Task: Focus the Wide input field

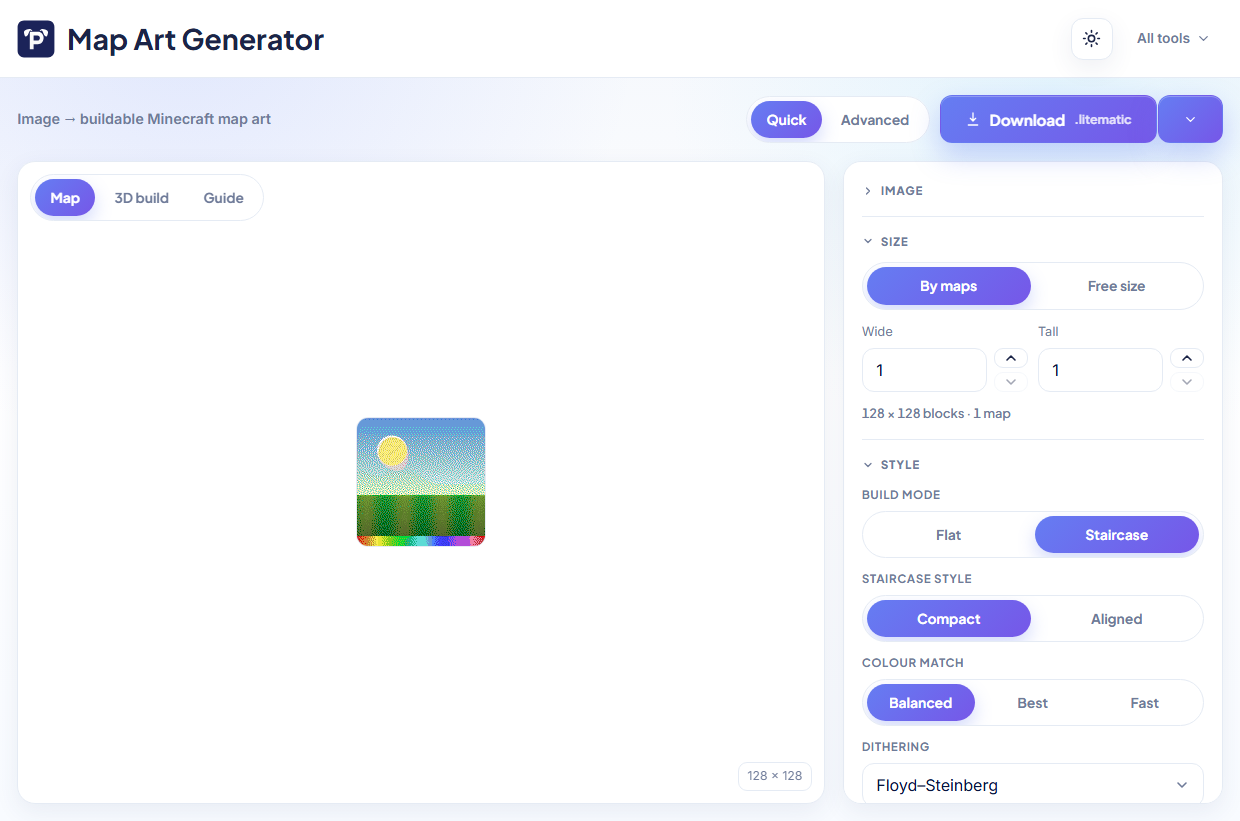Action: [x=924, y=370]
